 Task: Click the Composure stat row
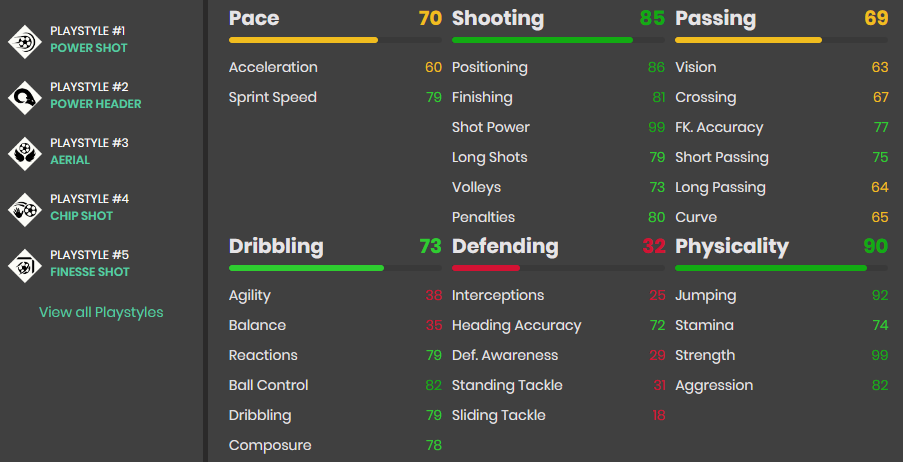(335, 445)
